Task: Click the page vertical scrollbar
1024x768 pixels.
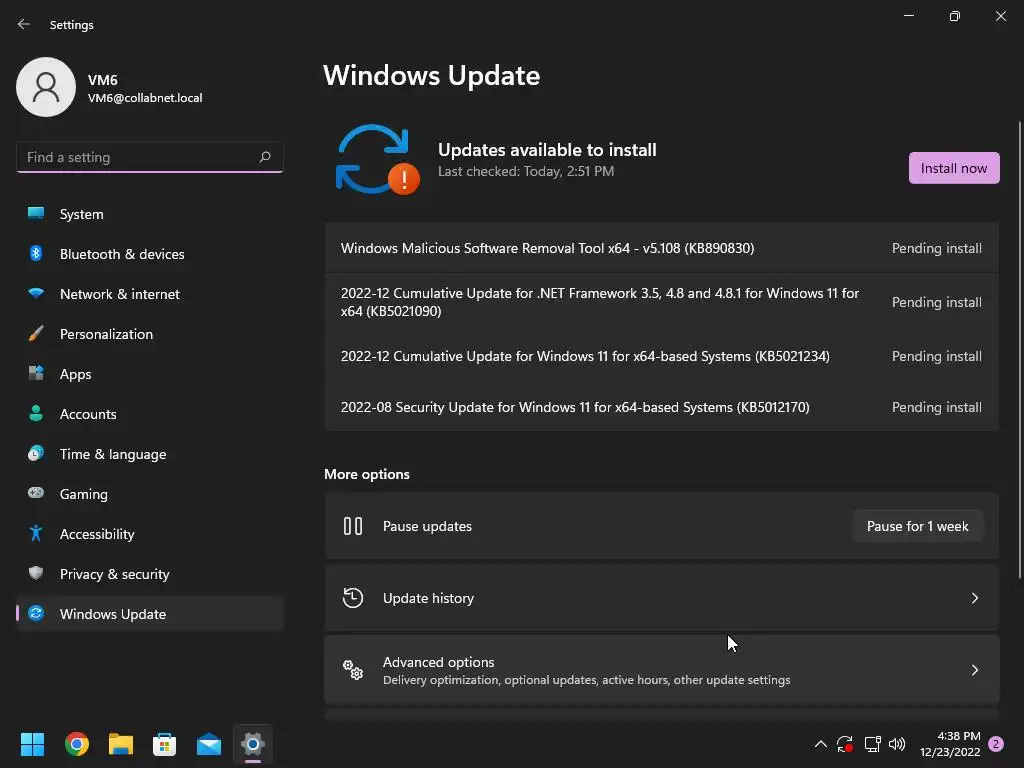Action: (1019, 349)
